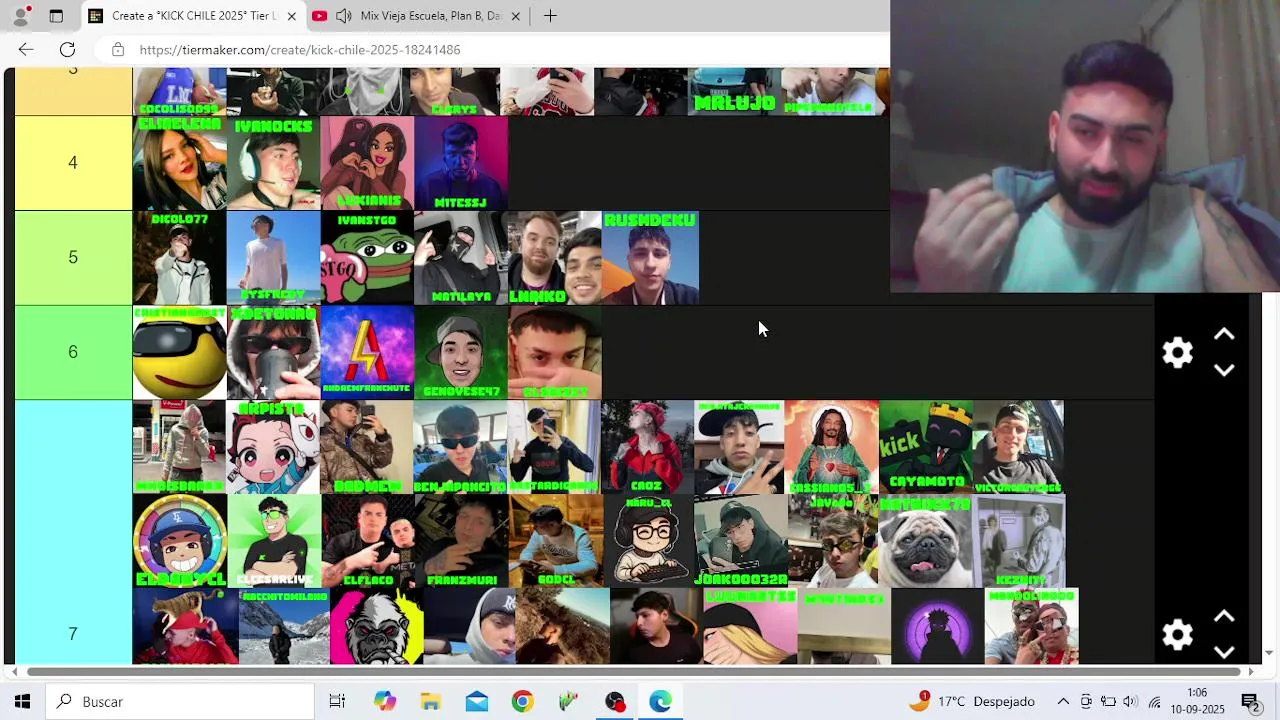Open Copilot from the taskbar
Viewport: 1280px width, 720px height.
(384, 702)
